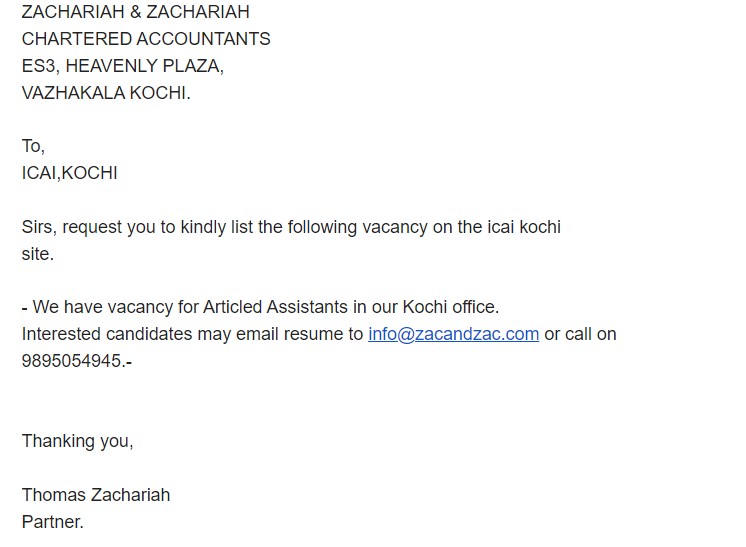Click the "Partner." designation text
The image size is (746, 547).
(x=53, y=522)
